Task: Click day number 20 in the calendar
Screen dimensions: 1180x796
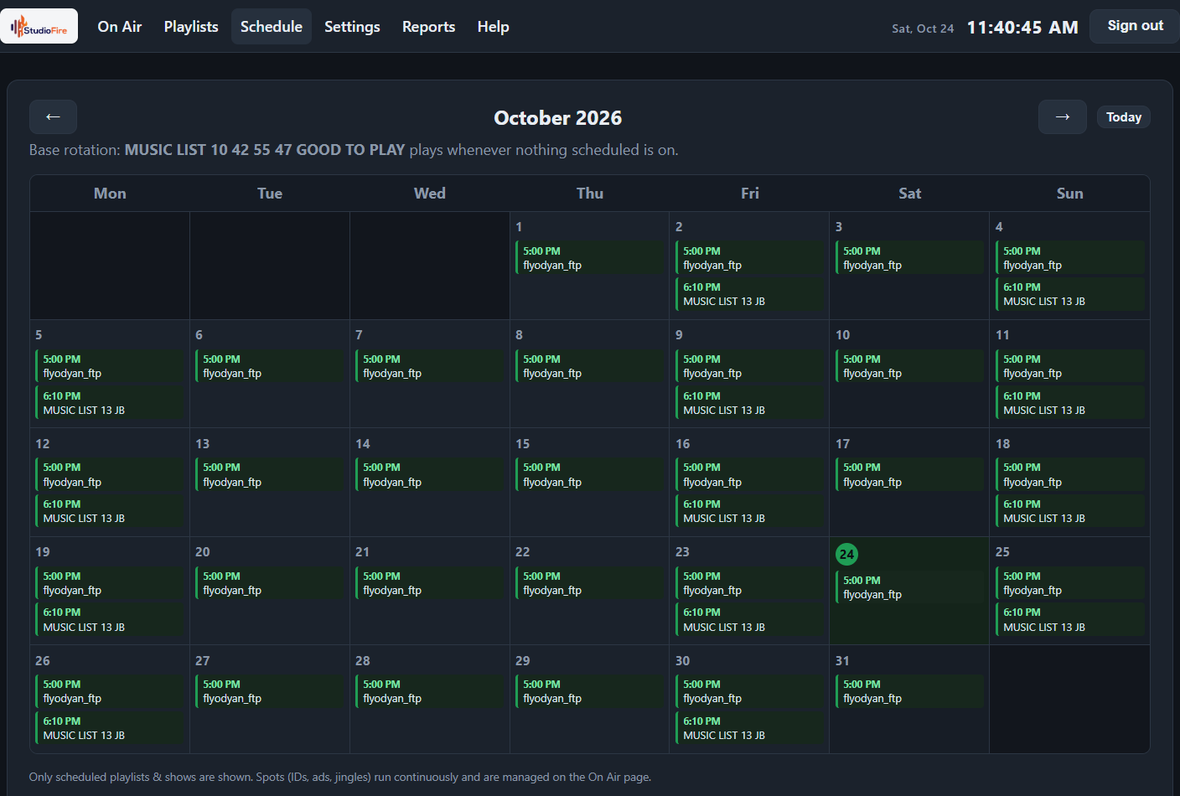Action: 202,552
